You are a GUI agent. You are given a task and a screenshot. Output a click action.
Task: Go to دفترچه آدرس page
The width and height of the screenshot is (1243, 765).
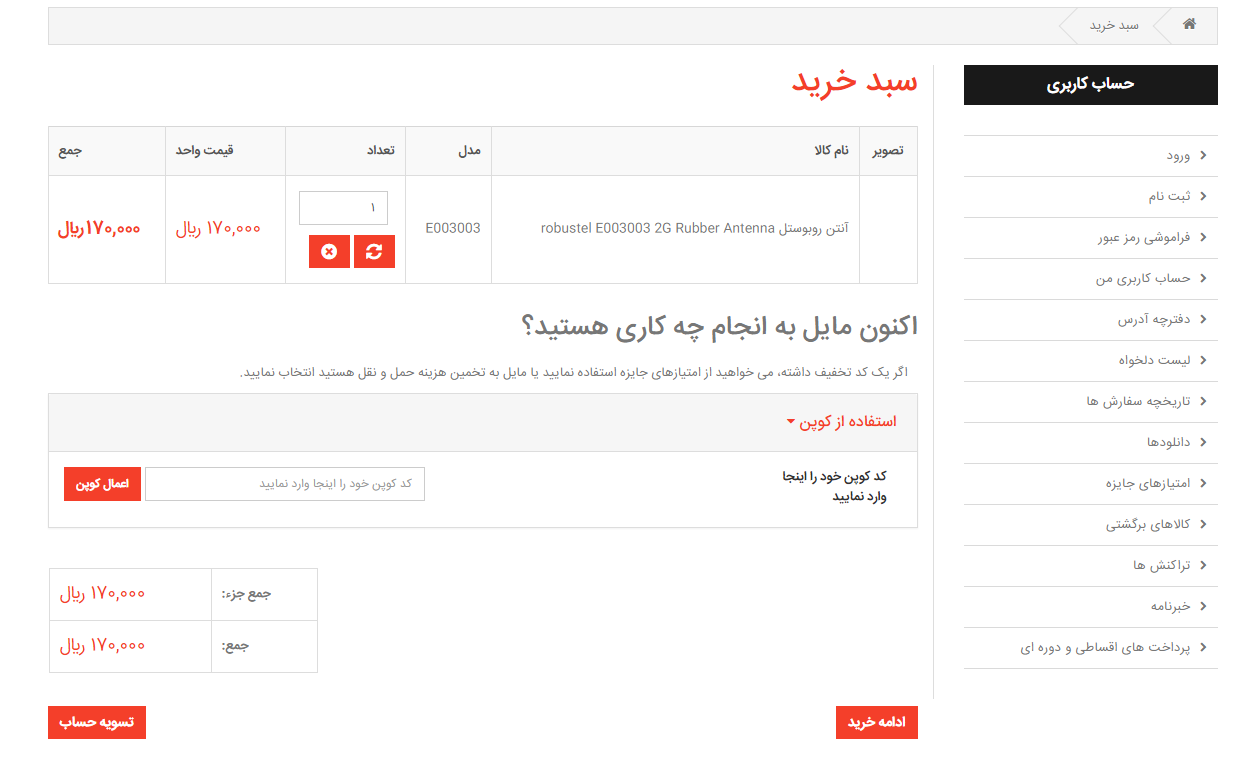click(1153, 320)
